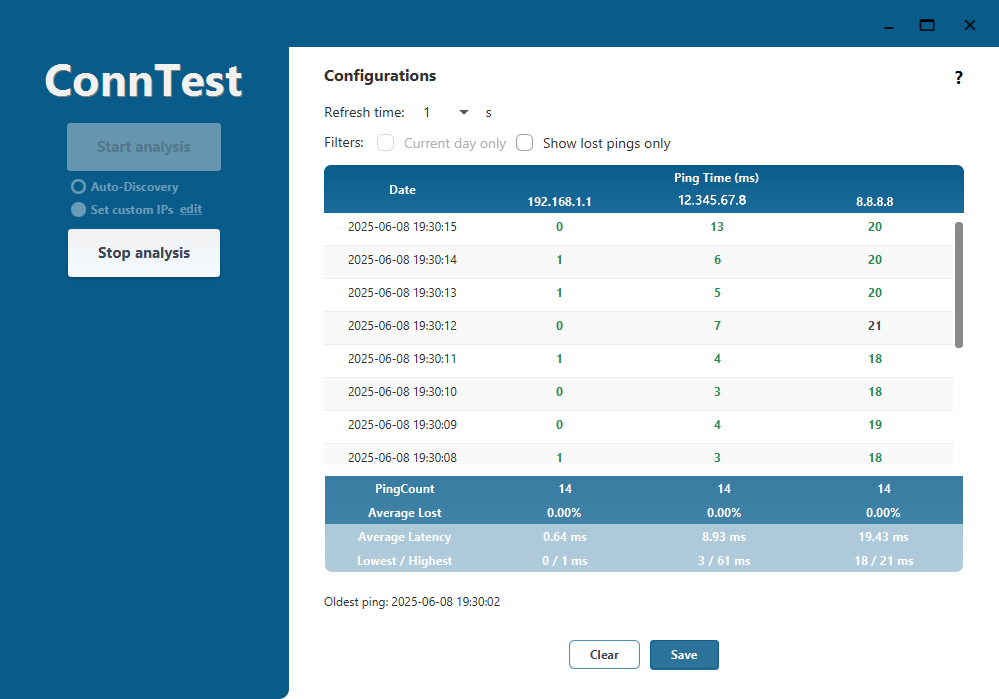Click the ConnTest logo
The image size is (999, 699).
(143, 80)
